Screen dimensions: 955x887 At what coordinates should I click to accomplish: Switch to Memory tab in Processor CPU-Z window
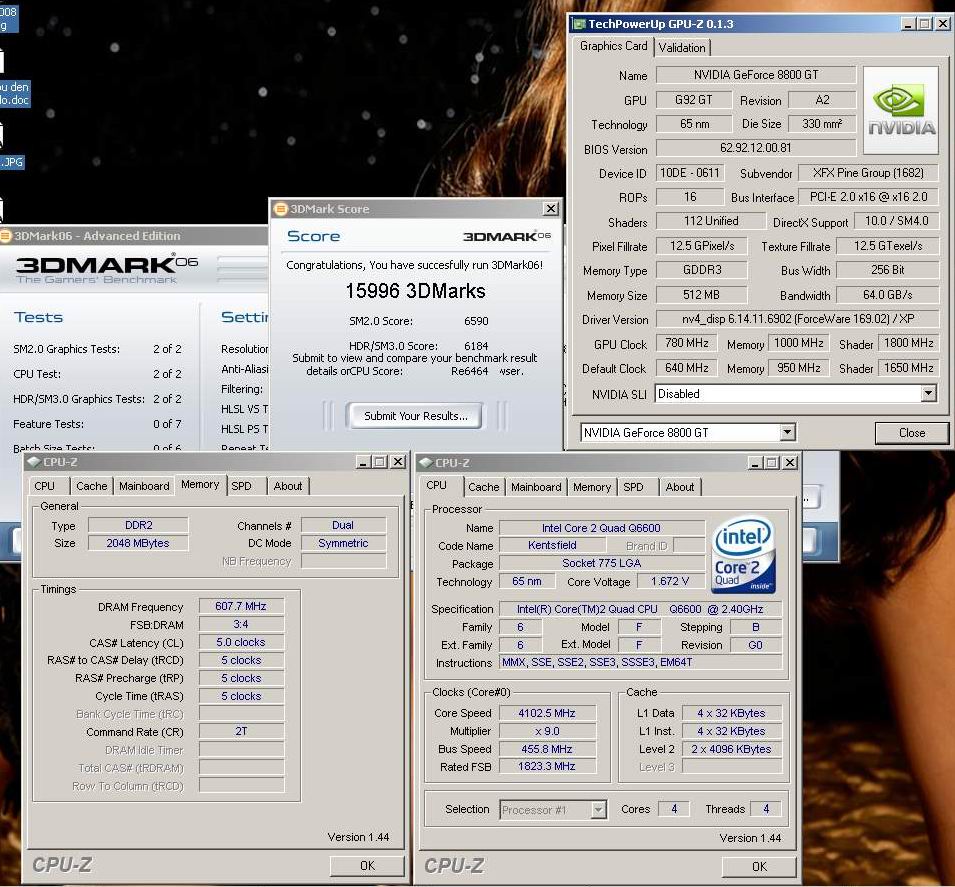592,487
